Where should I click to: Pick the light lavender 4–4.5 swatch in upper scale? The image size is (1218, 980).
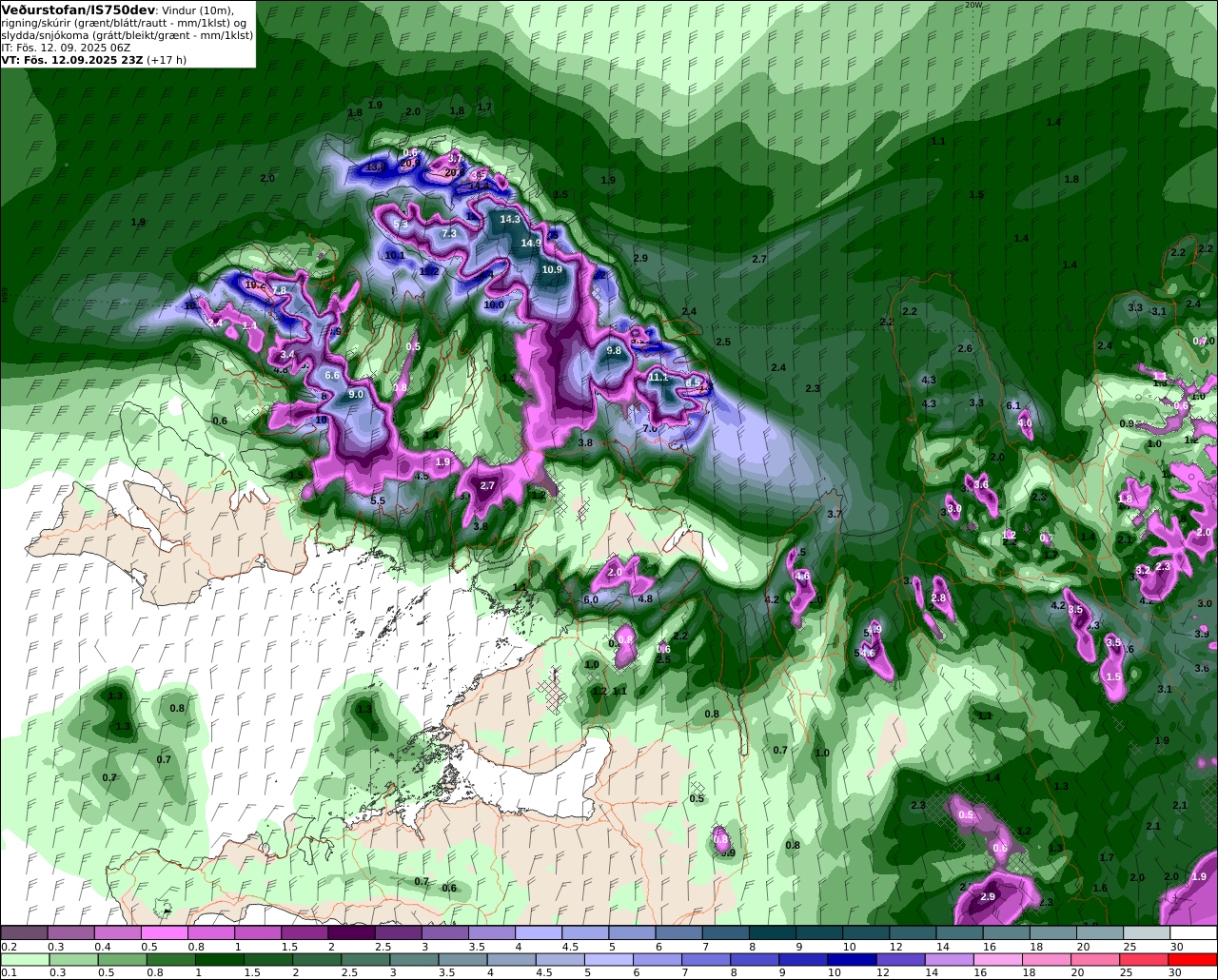[540, 933]
